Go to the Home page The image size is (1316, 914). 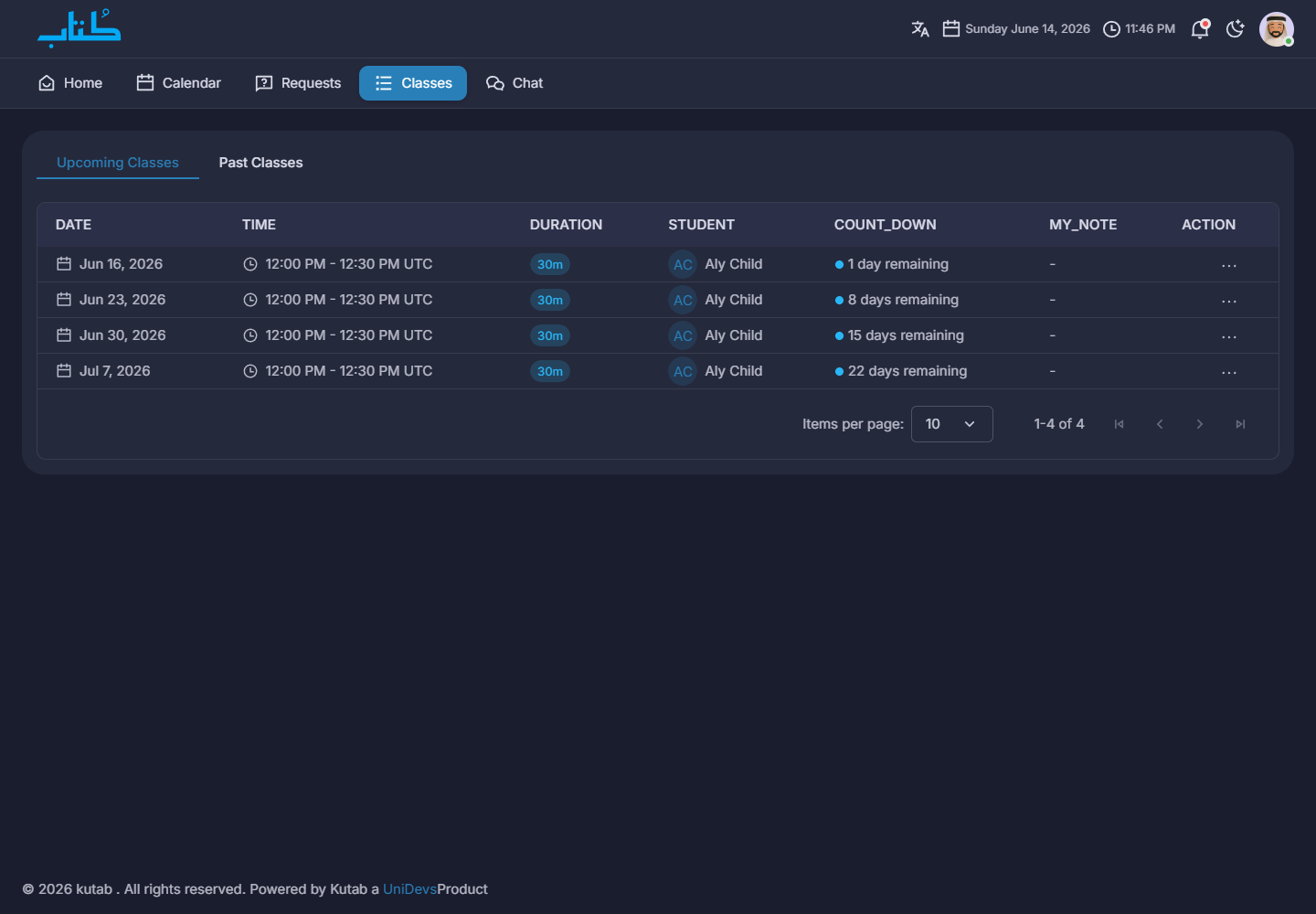point(70,83)
